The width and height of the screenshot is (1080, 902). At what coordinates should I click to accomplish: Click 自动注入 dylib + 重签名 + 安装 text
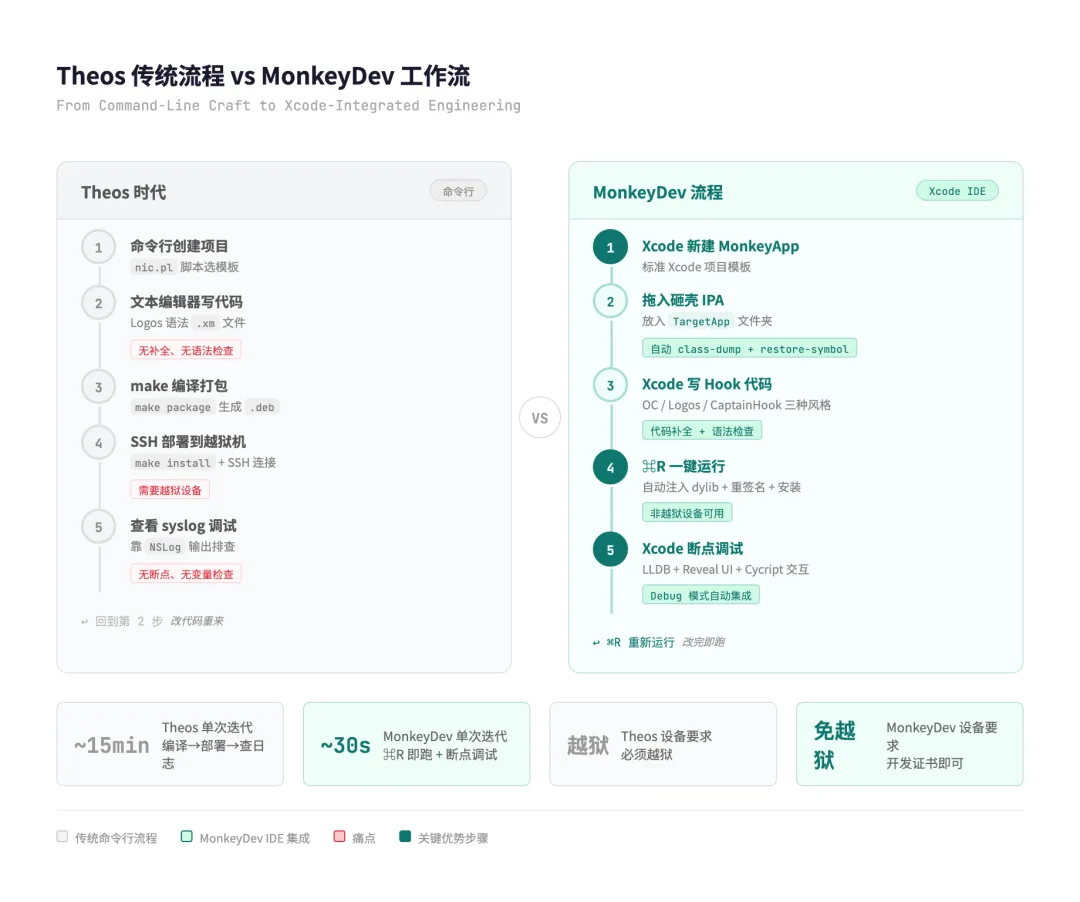[x=721, y=487]
